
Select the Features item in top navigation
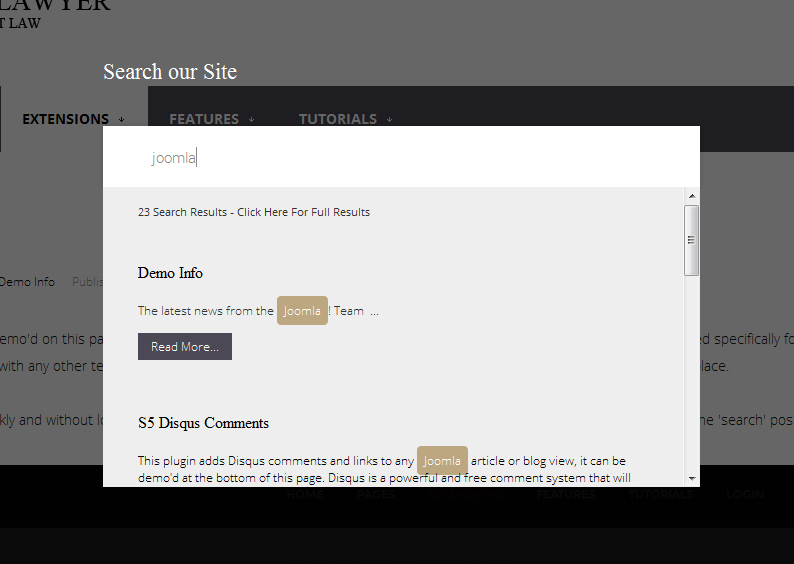click(203, 119)
